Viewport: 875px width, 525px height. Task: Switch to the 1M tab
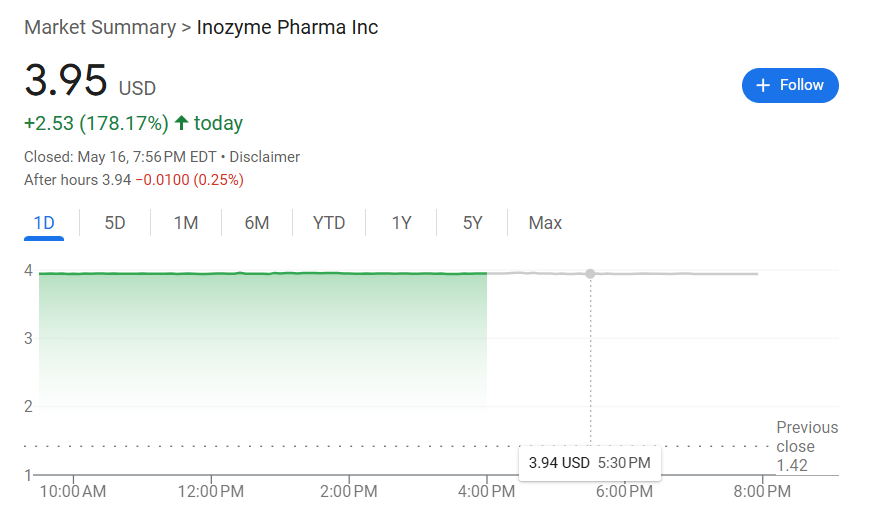[186, 223]
